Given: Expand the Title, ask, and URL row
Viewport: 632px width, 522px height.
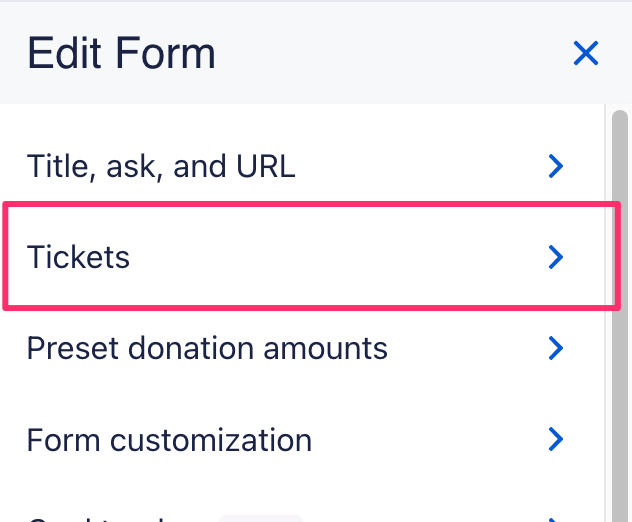Looking at the screenshot, I should pyautogui.click(x=300, y=166).
